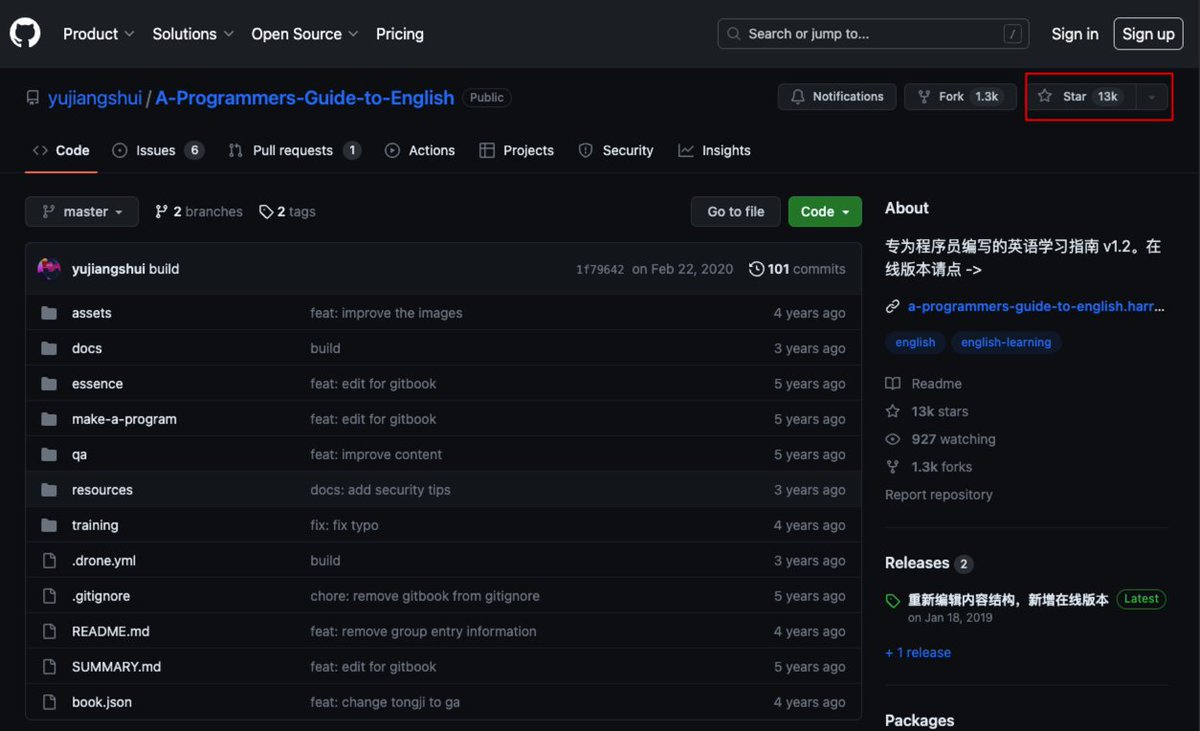Click the .gitignore file icon
This screenshot has height=731, width=1200.
point(49,596)
